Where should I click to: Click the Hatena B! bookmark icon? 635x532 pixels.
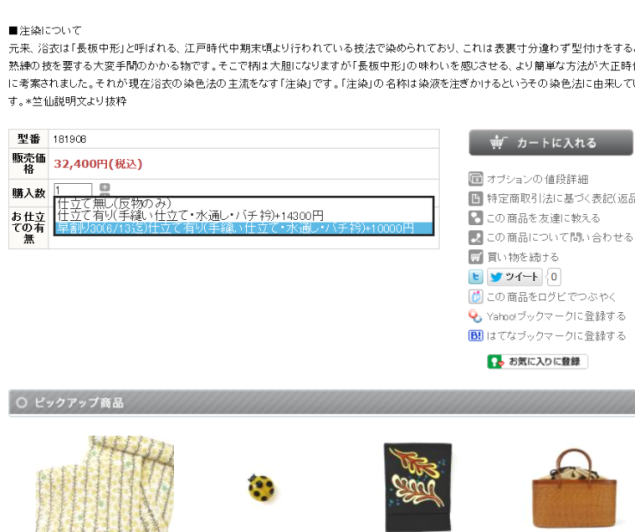click(475, 336)
